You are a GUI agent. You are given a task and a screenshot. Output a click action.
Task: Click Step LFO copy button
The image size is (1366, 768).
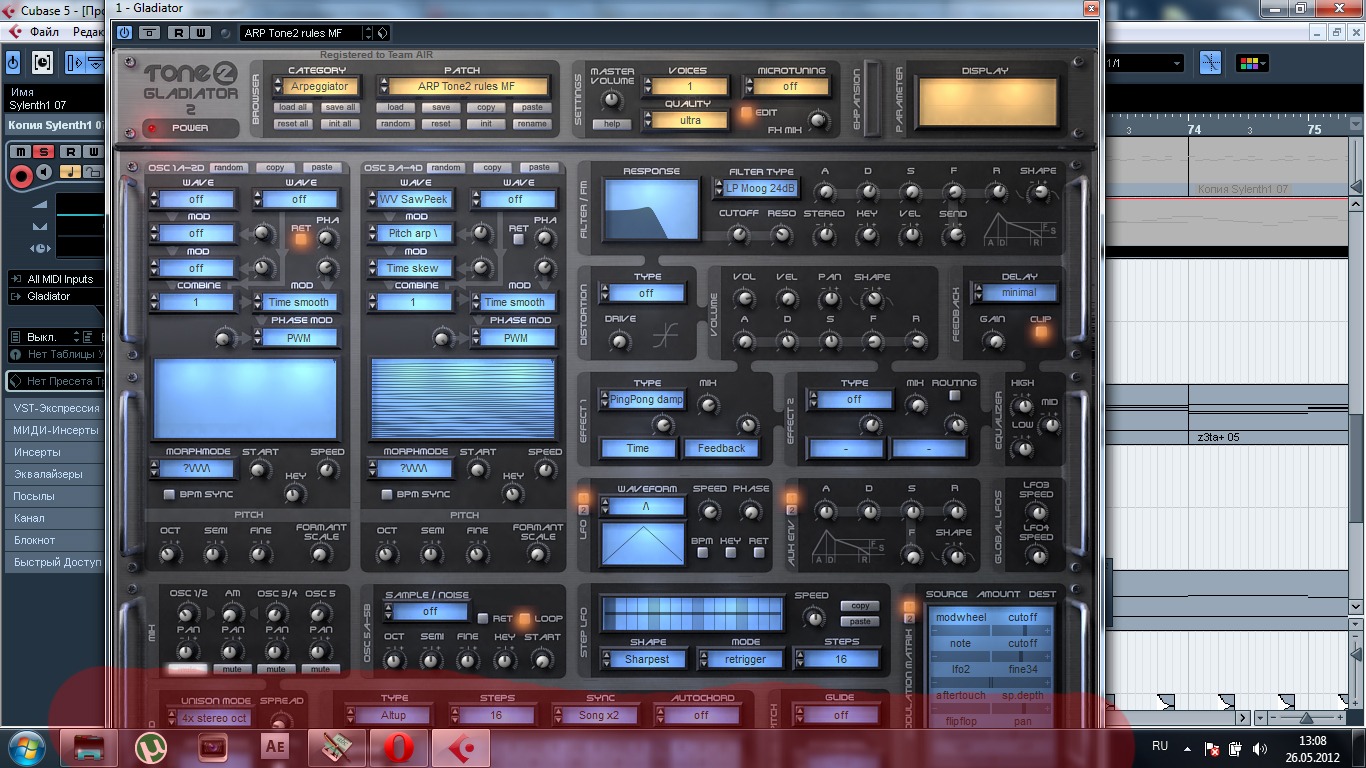pos(860,606)
